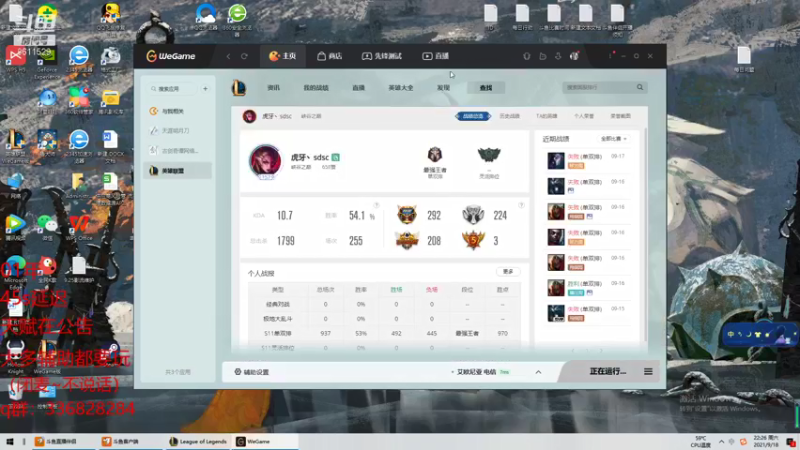Click the S11单双排 row label
The image size is (800, 450).
coord(277,333)
